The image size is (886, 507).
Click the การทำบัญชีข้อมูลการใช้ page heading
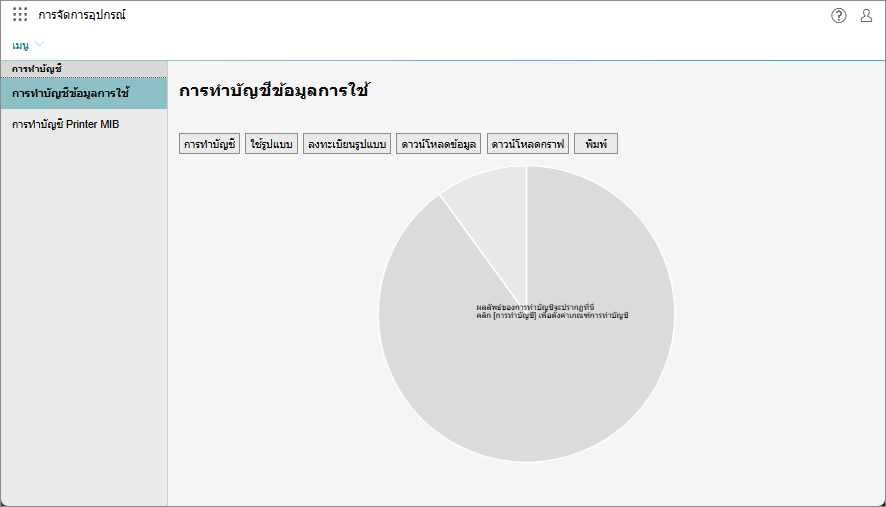coord(274,91)
